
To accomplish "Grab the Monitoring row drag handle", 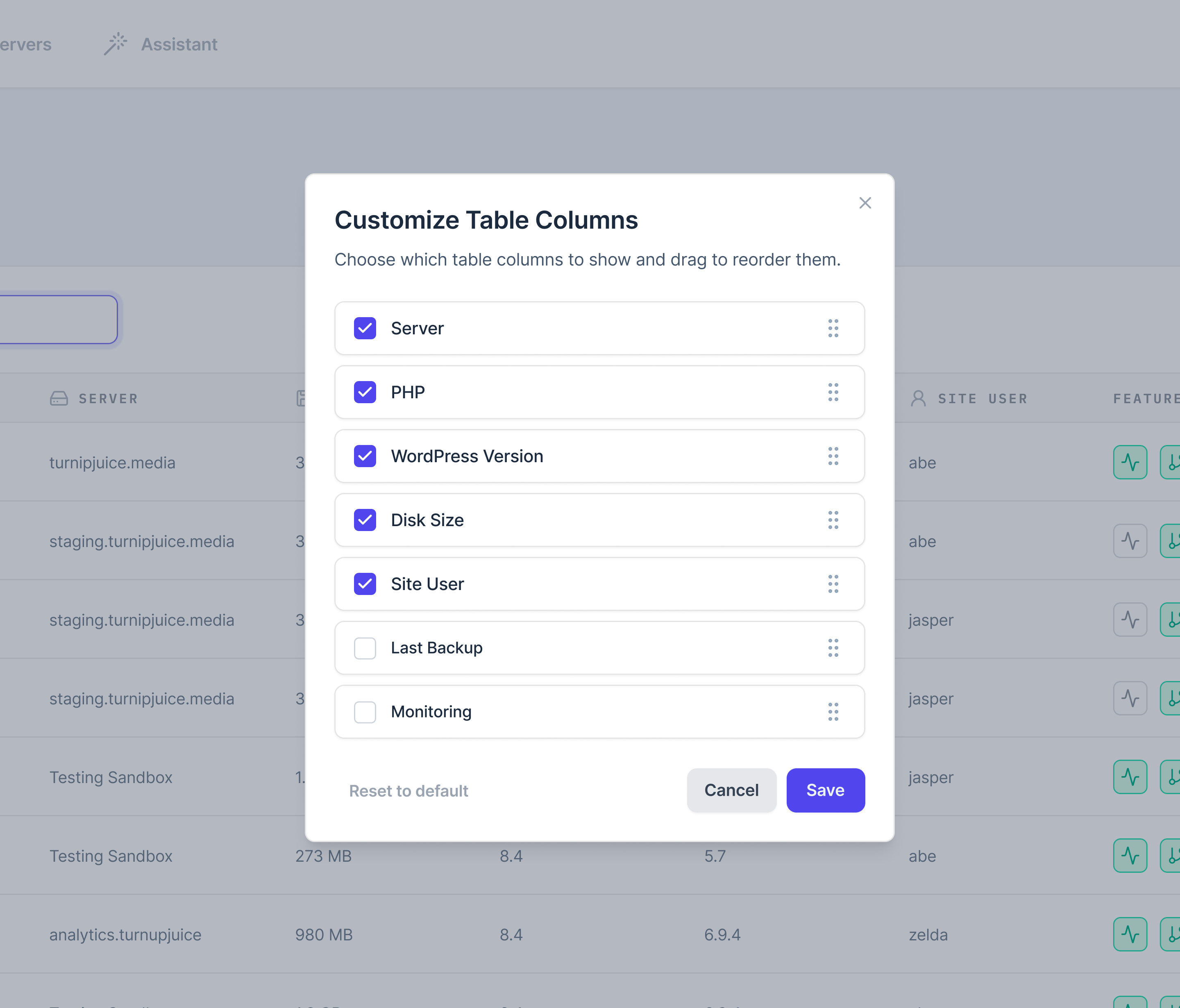I will coord(833,711).
